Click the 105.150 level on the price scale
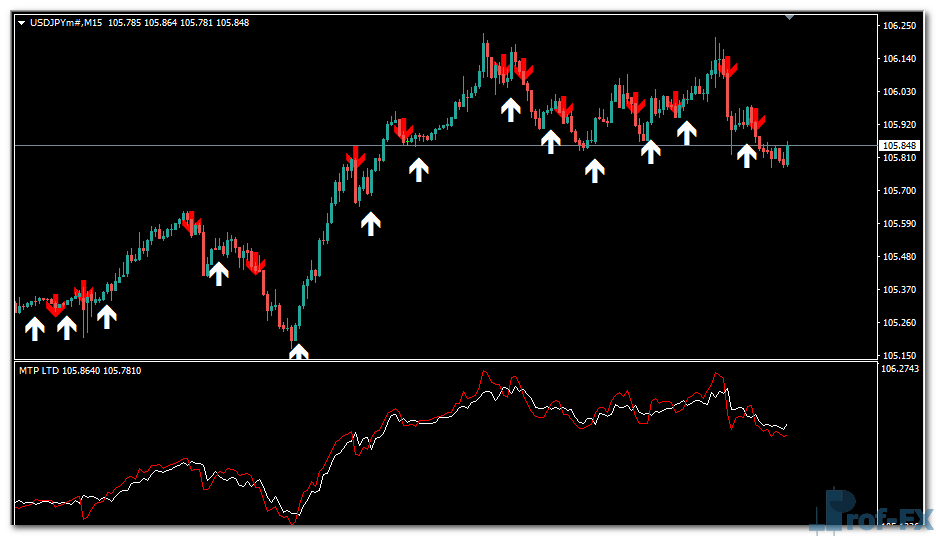Viewport: 936px width, 536px height. point(900,356)
